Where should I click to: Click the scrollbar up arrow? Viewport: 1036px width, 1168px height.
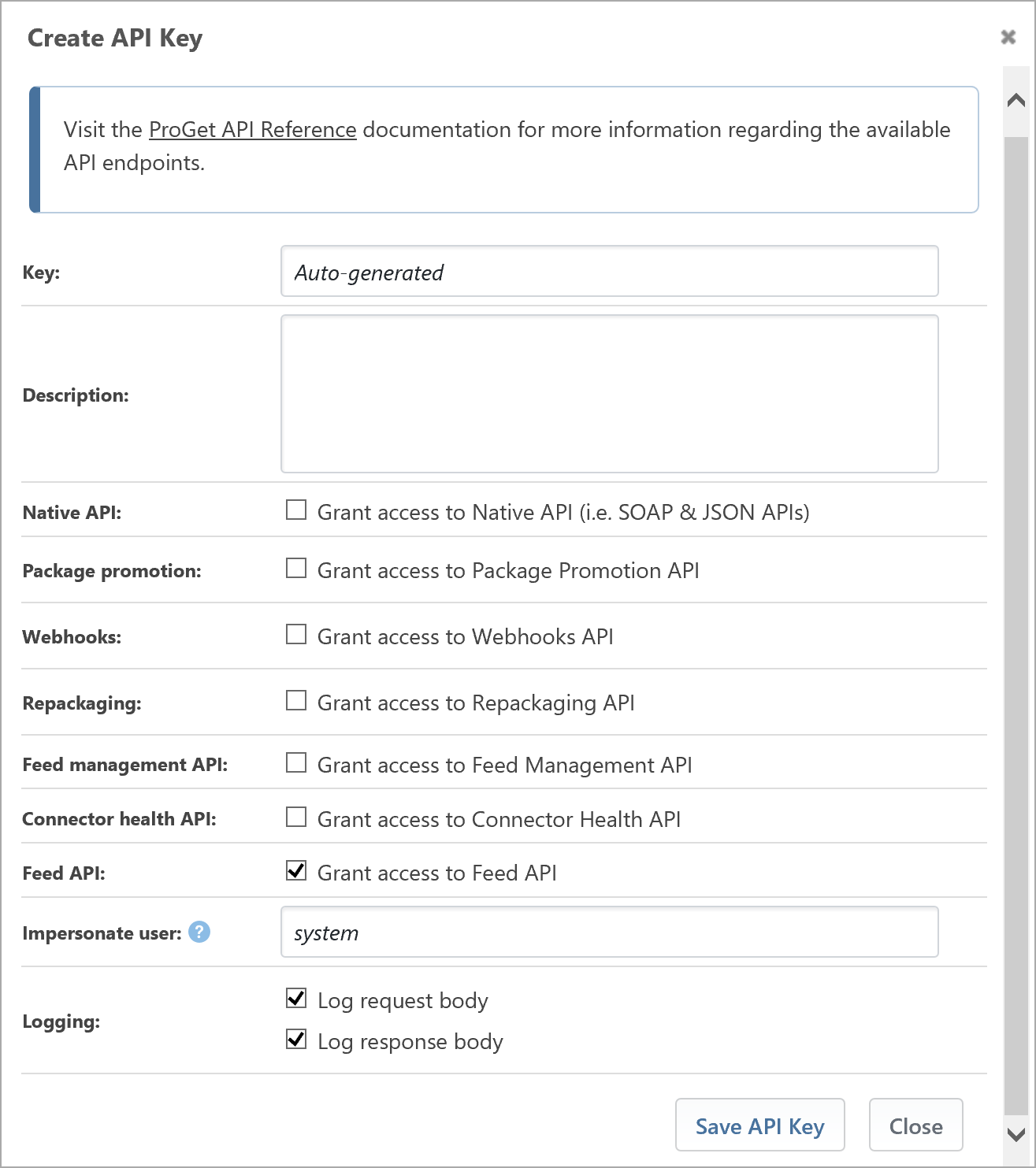pyautogui.click(x=1016, y=101)
